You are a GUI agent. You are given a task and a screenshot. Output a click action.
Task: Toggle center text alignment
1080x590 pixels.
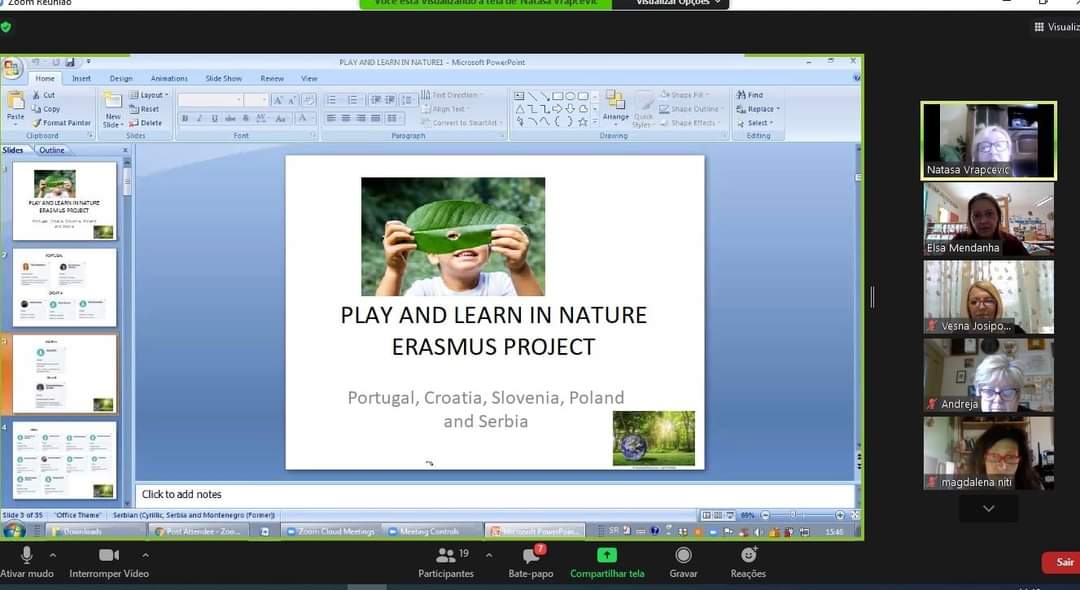click(346, 118)
